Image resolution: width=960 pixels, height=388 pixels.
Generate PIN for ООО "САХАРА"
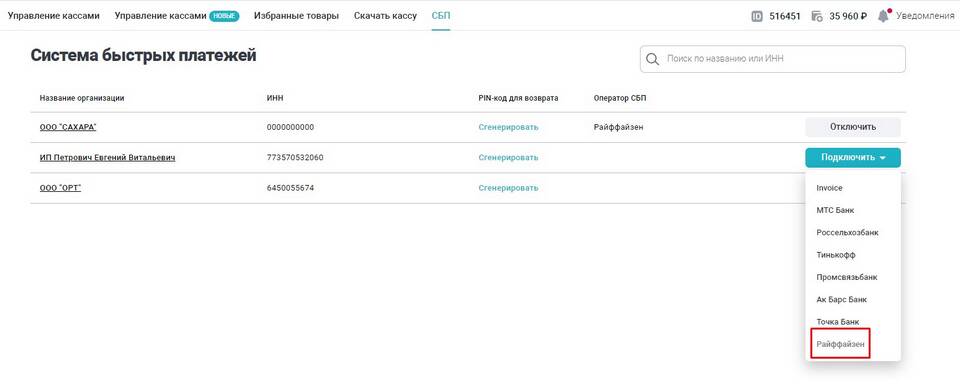[508, 127]
